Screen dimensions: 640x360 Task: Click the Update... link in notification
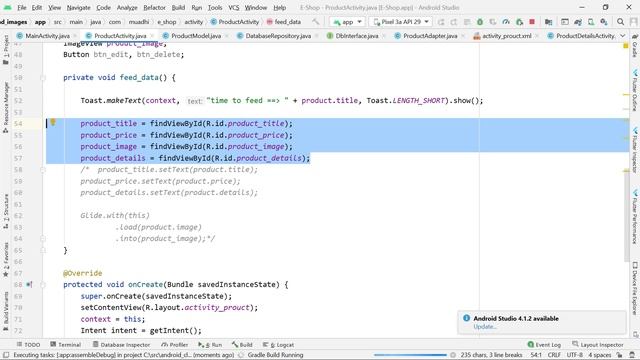pyautogui.click(x=484, y=327)
